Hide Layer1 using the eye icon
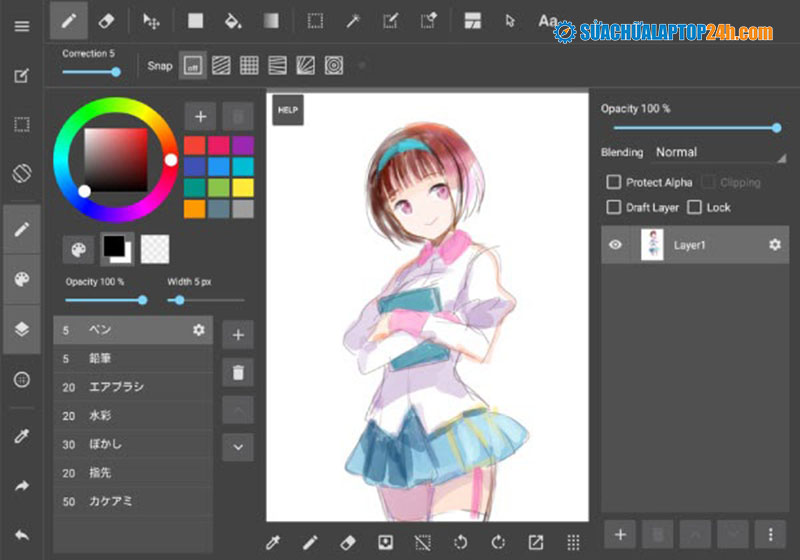 coord(616,245)
